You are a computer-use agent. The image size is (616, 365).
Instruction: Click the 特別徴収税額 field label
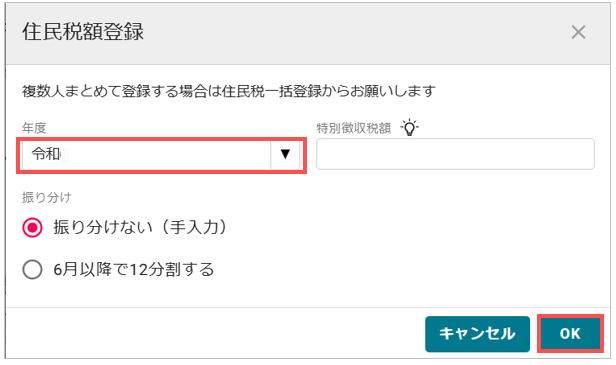click(354, 128)
